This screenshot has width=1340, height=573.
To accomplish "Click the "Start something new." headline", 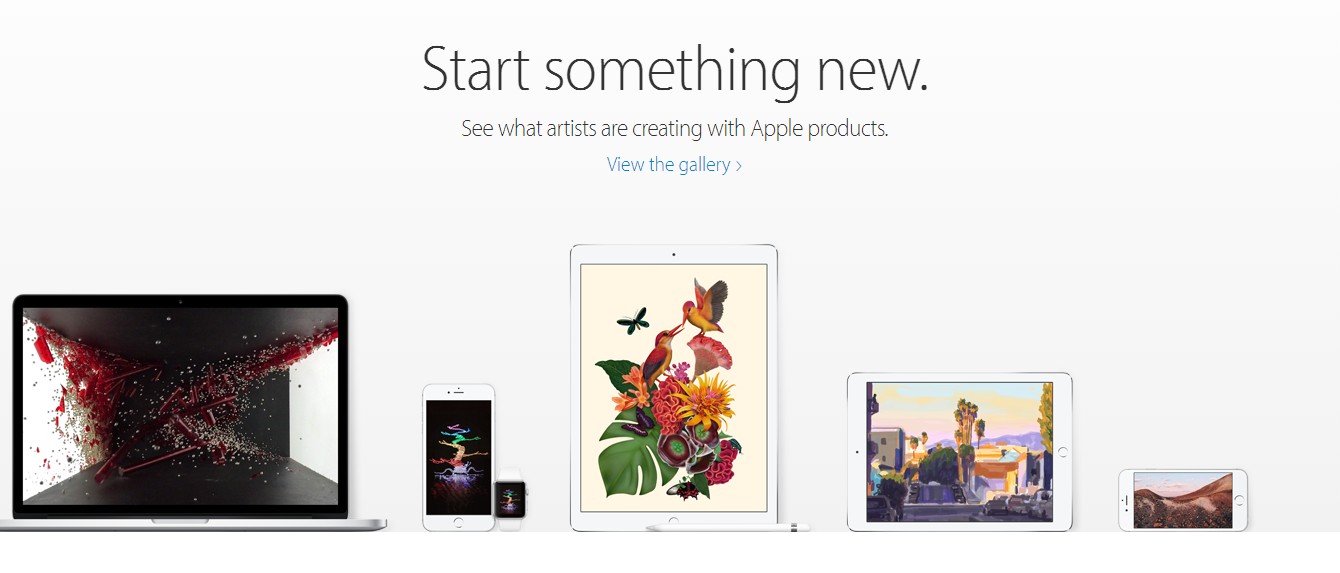I will point(675,69).
